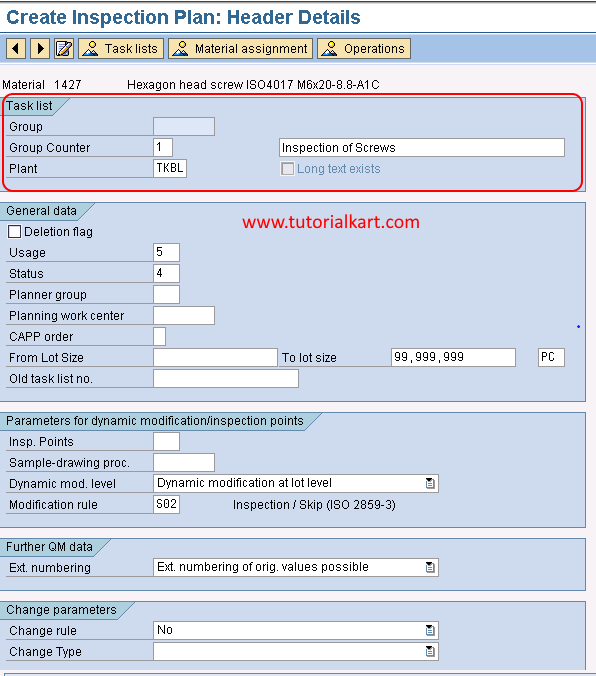This screenshot has width=596, height=676.
Task: Open Task lists button
Action: (121, 48)
